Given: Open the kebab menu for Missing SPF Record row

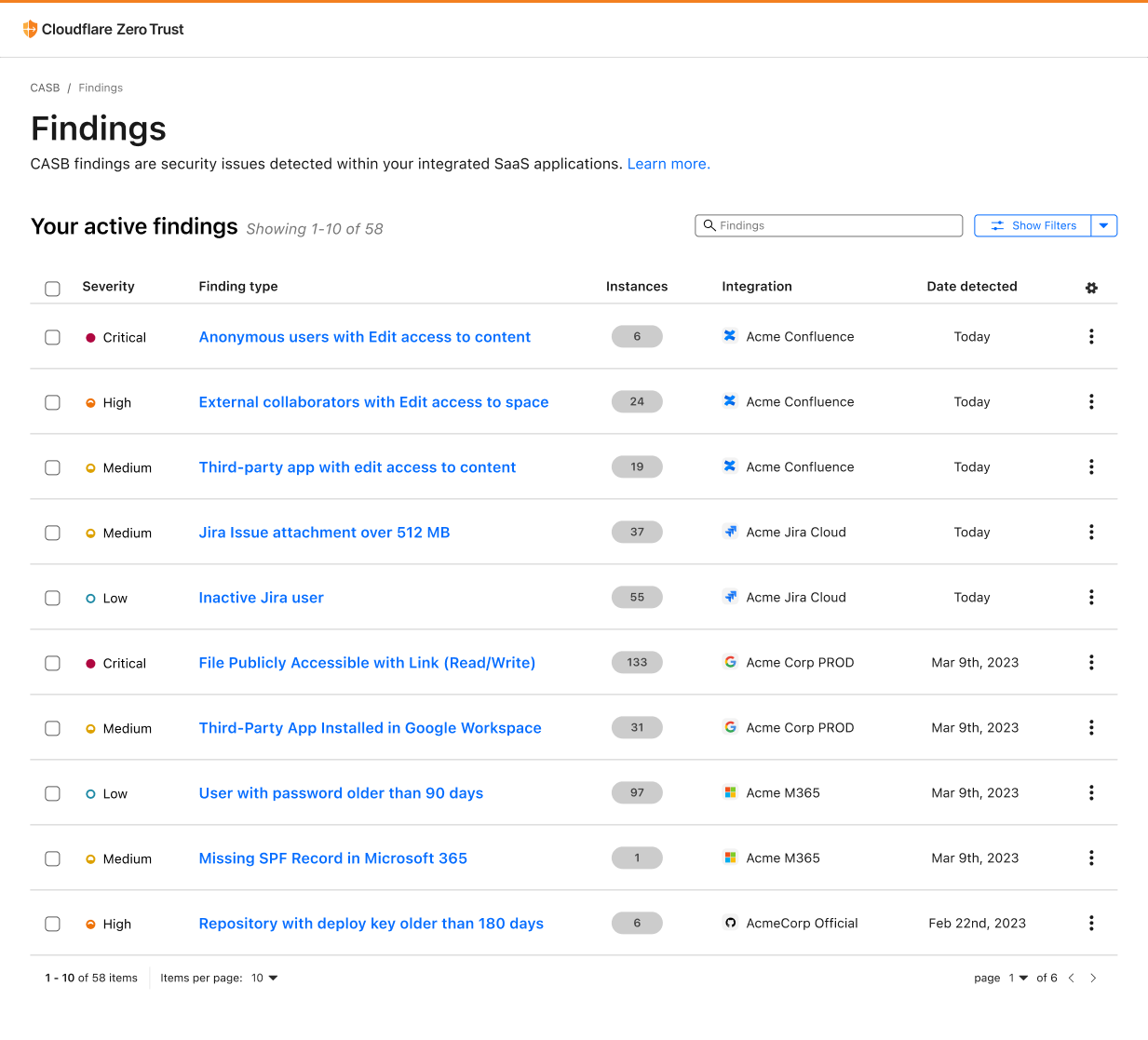Looking at the screenshot, I should pos(1091,858).
